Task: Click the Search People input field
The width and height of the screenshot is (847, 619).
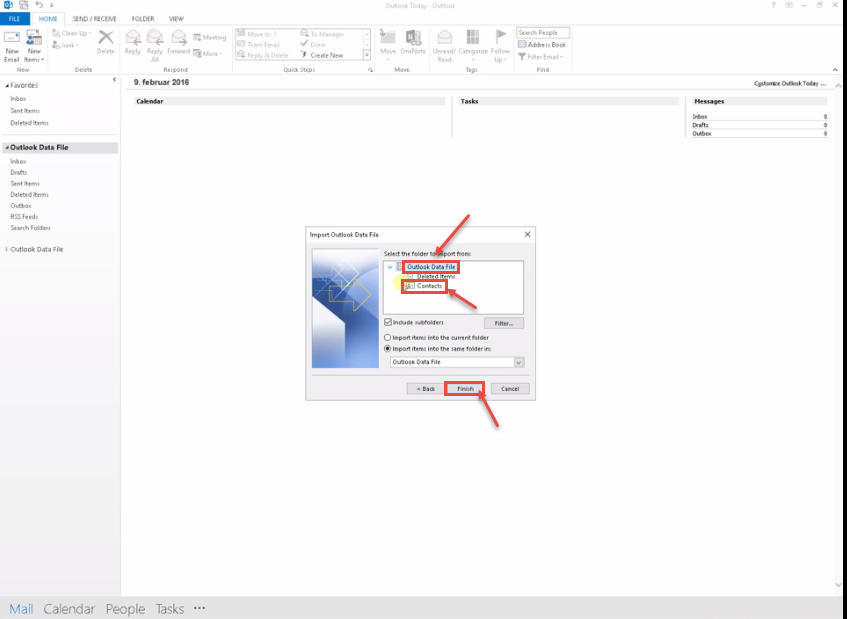Action: pos(542,33)
